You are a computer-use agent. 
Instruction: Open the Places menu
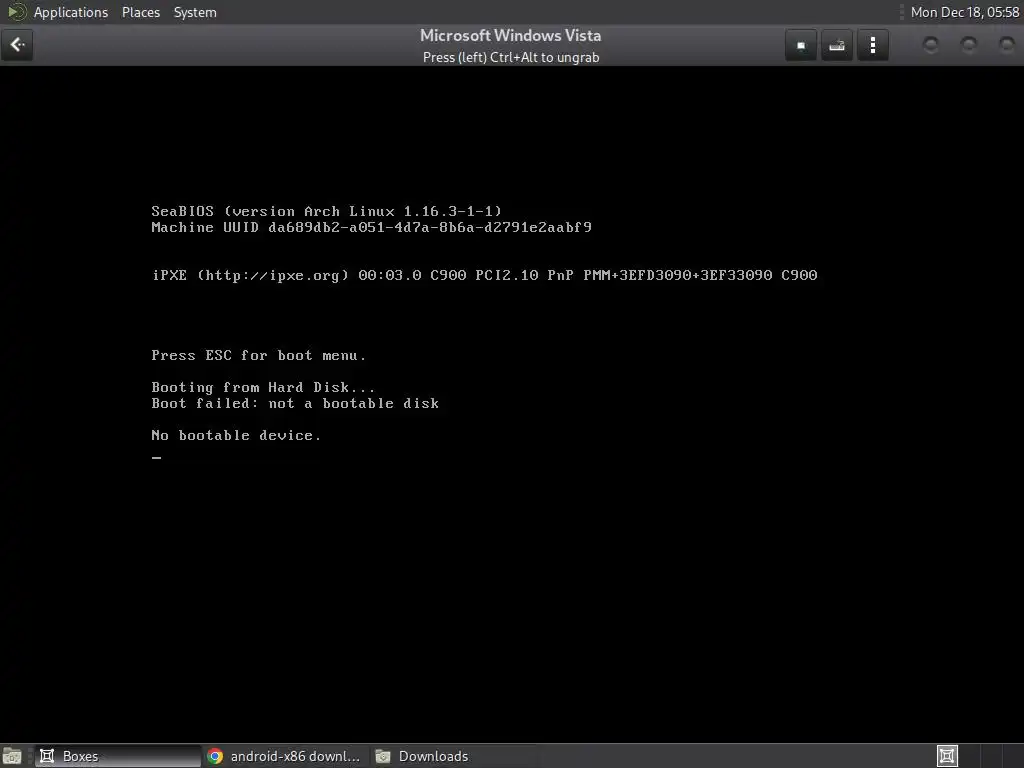tap(140, 12)
